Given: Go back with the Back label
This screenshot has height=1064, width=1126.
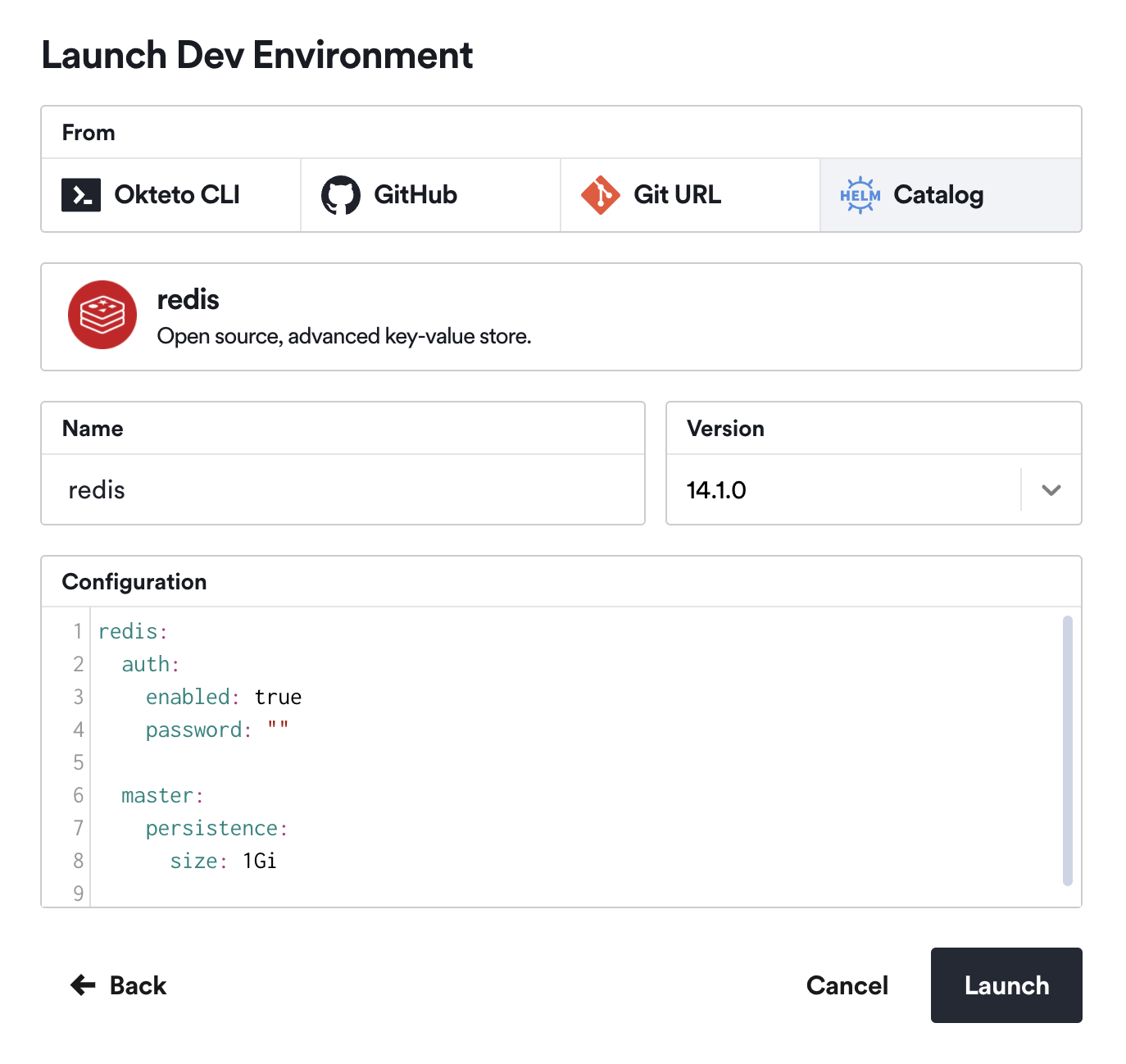Looking at the screenshot, I should [138, 985].
